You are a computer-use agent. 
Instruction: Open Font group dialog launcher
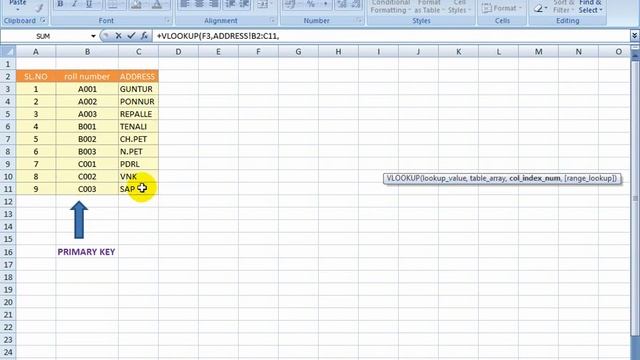tap(168, 20)
